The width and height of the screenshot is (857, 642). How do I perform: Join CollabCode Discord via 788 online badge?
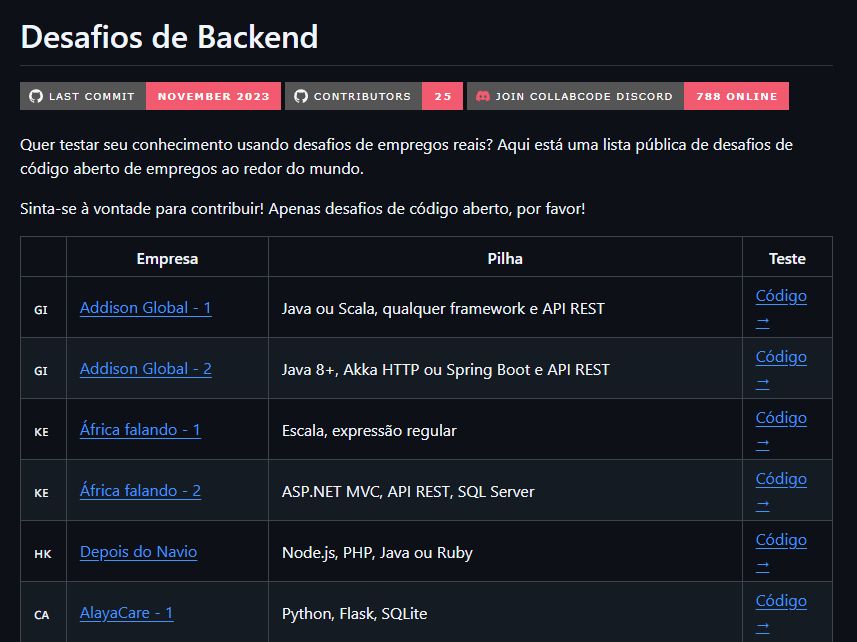[x=628, y=96]
